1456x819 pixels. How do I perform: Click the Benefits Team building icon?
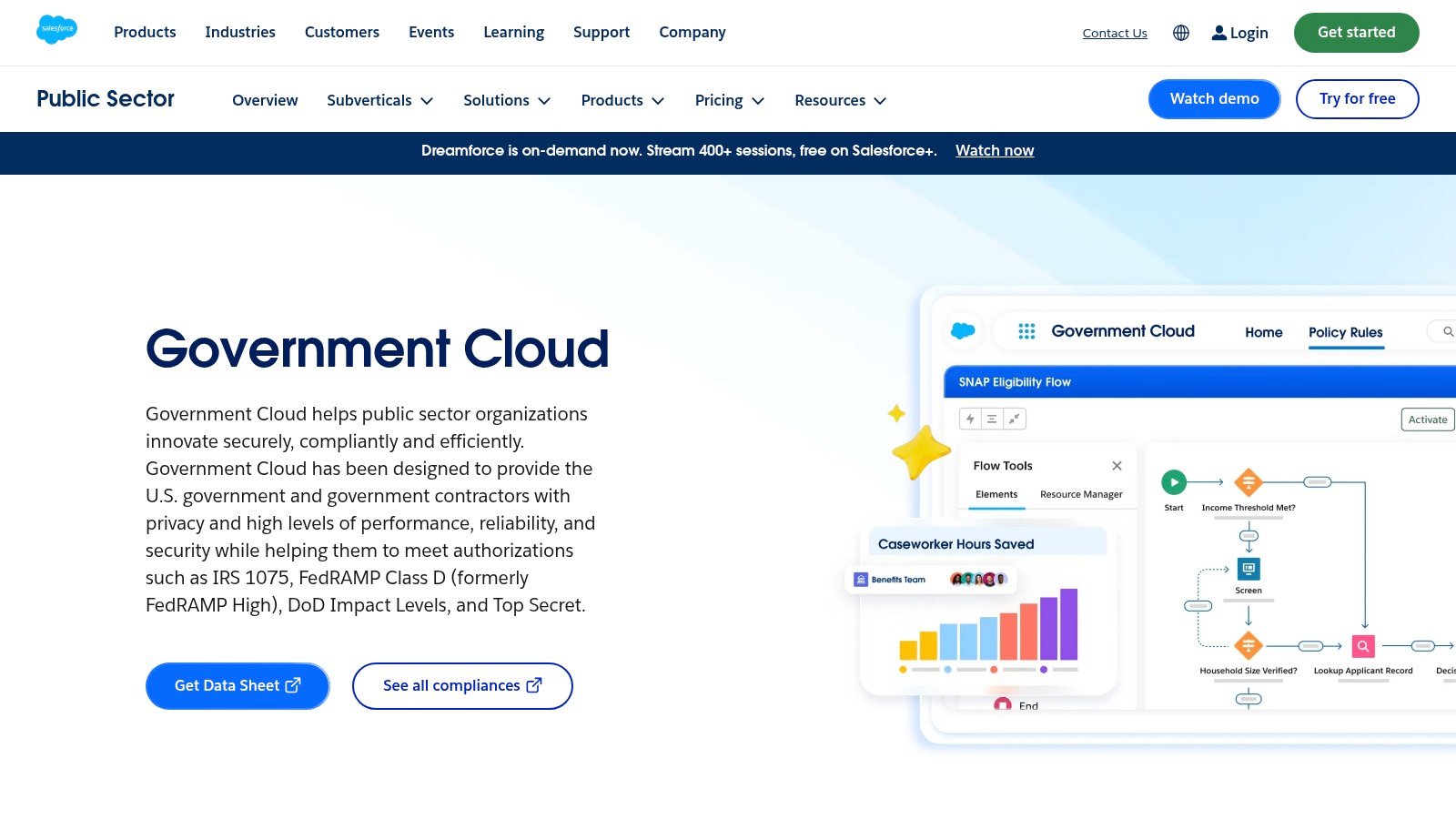click(861, 580)
